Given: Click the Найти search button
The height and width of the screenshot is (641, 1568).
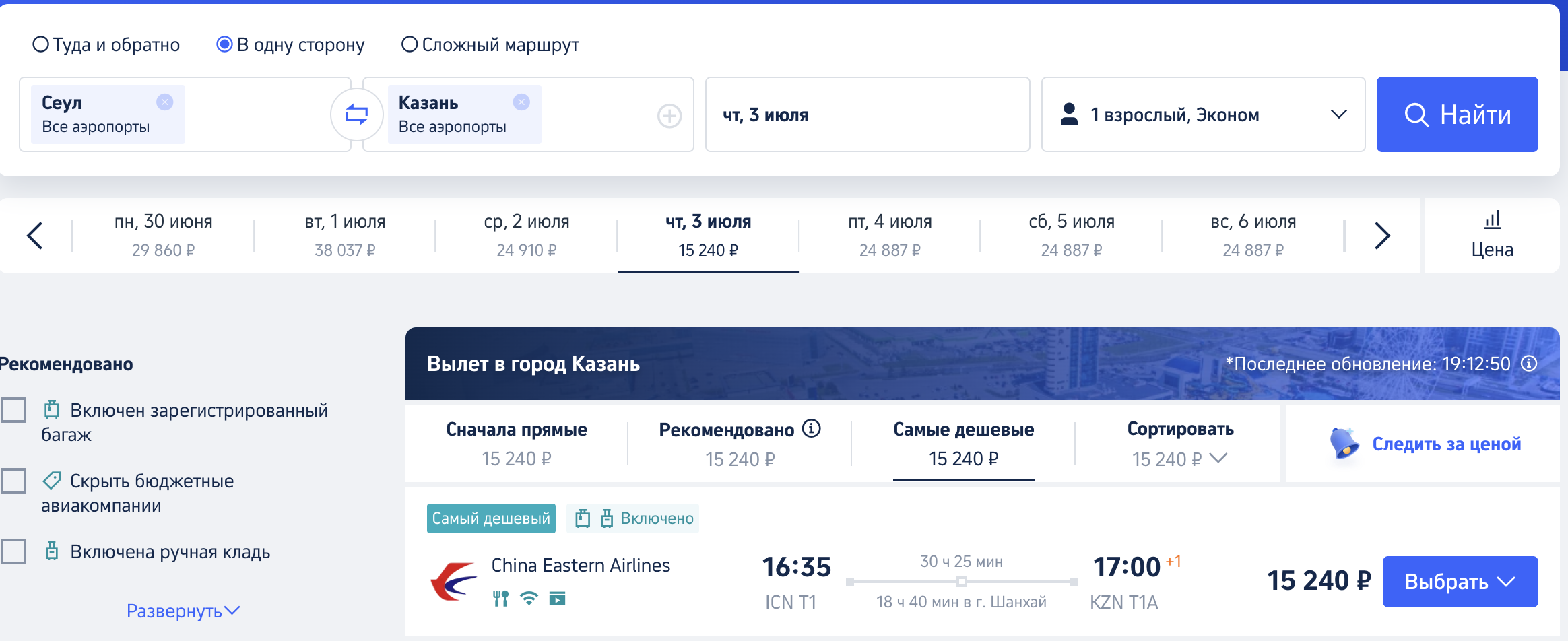Looking at the screenshot, I should coord(1457,114).
